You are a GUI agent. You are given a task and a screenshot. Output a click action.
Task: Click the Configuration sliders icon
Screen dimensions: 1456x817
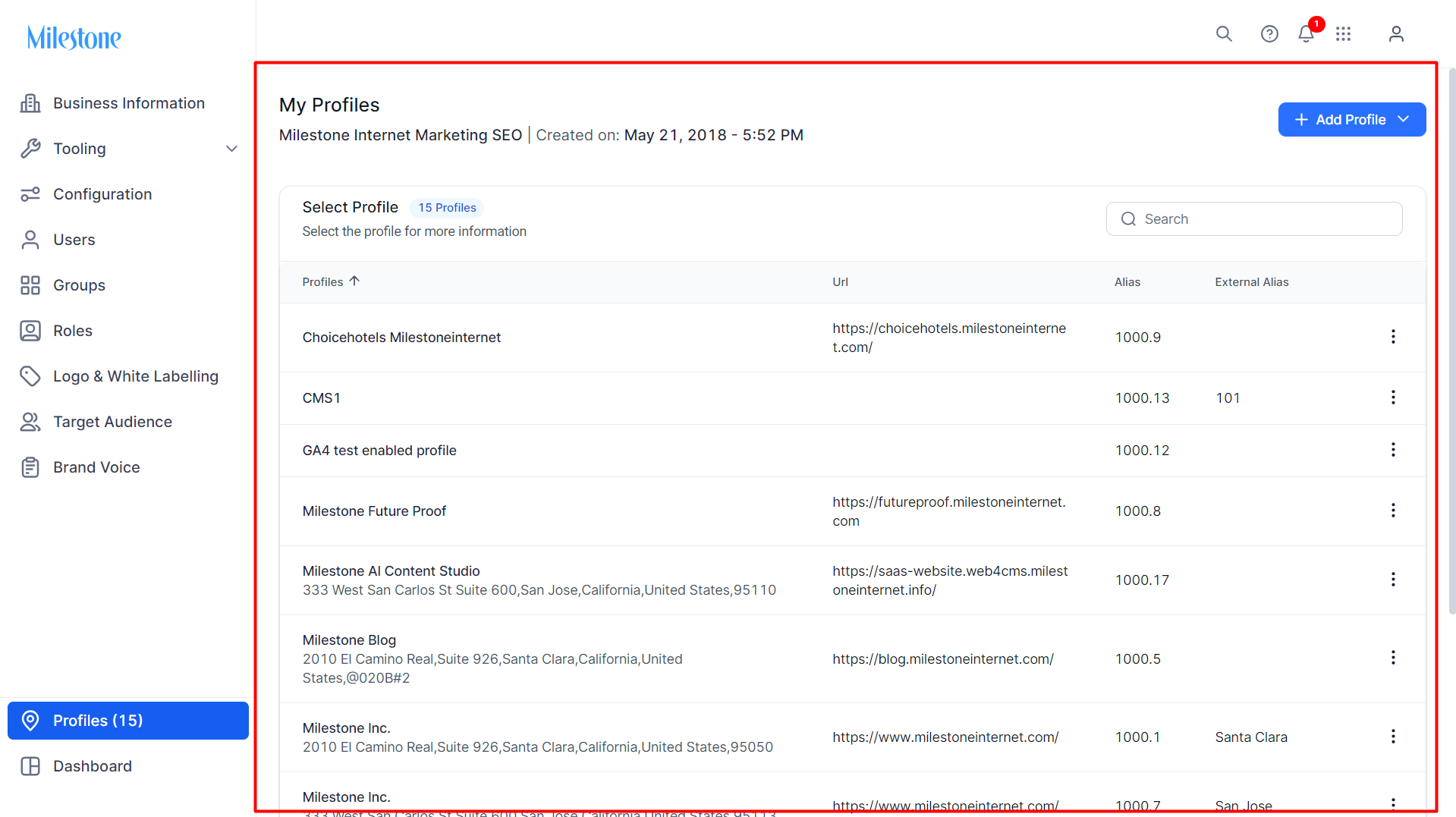(30, 194)
